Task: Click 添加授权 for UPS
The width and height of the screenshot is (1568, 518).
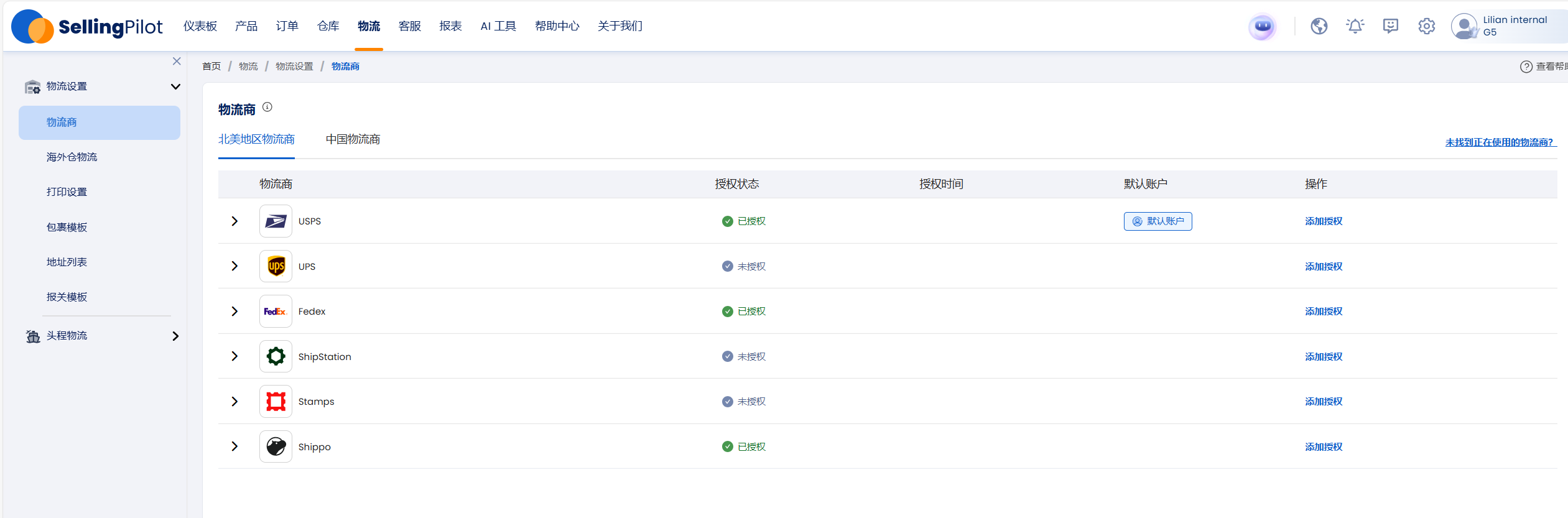Action: click(x=1323, y=266)
